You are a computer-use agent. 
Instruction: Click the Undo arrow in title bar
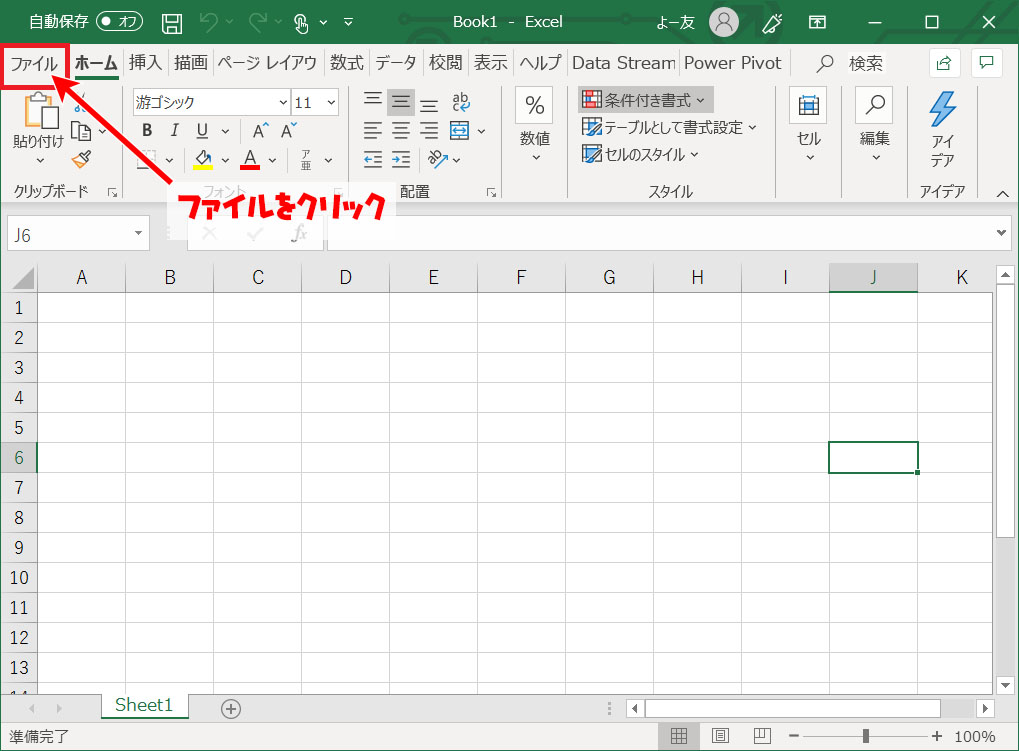(x=209, y=23)
